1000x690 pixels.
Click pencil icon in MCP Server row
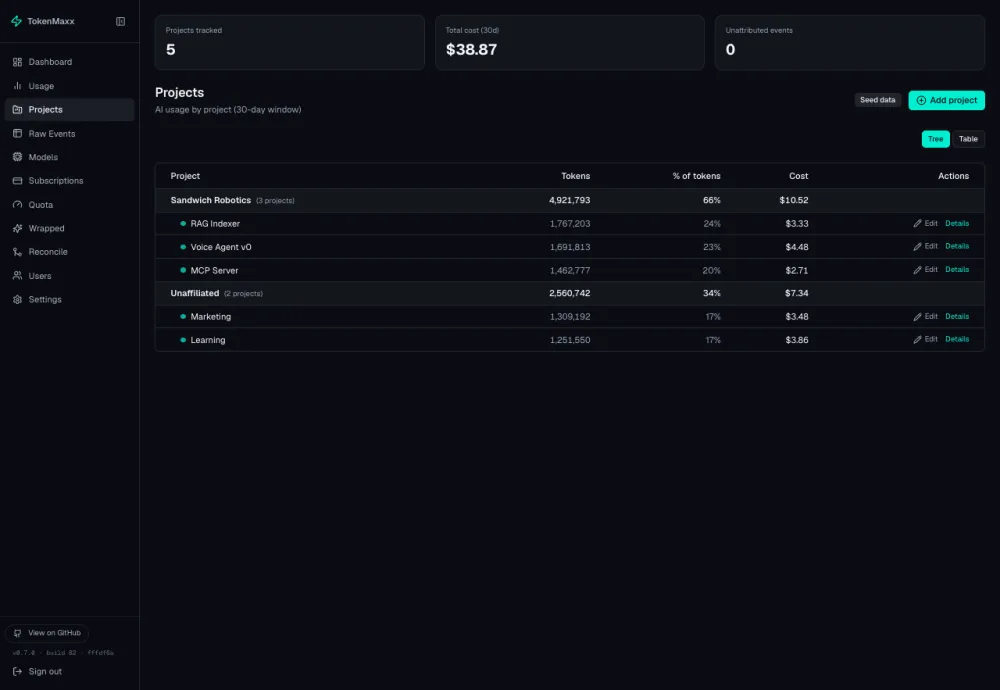(x=917, y=270)
